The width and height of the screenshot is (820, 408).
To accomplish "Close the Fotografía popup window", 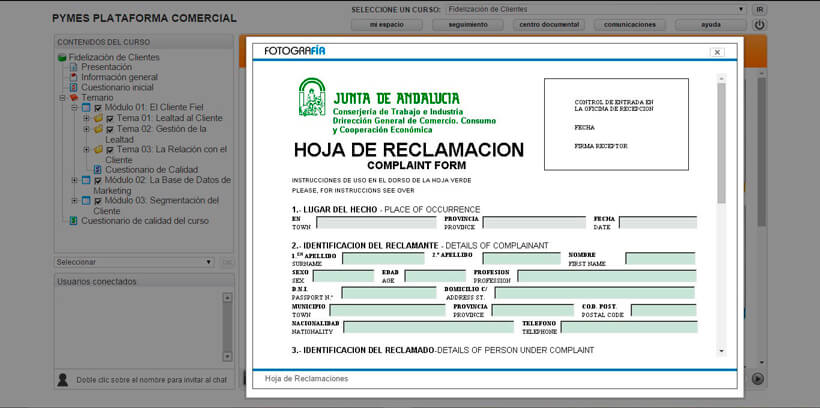I will tap(717, 52).
